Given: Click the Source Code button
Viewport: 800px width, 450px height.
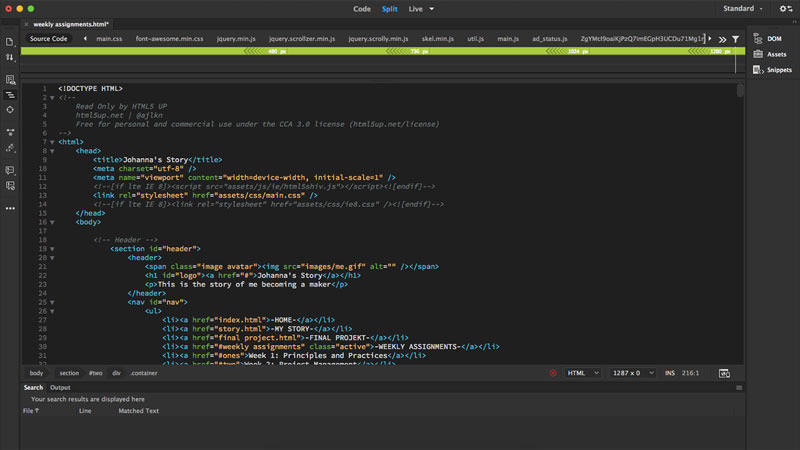Looking at the screenshot, I should 48,39.
